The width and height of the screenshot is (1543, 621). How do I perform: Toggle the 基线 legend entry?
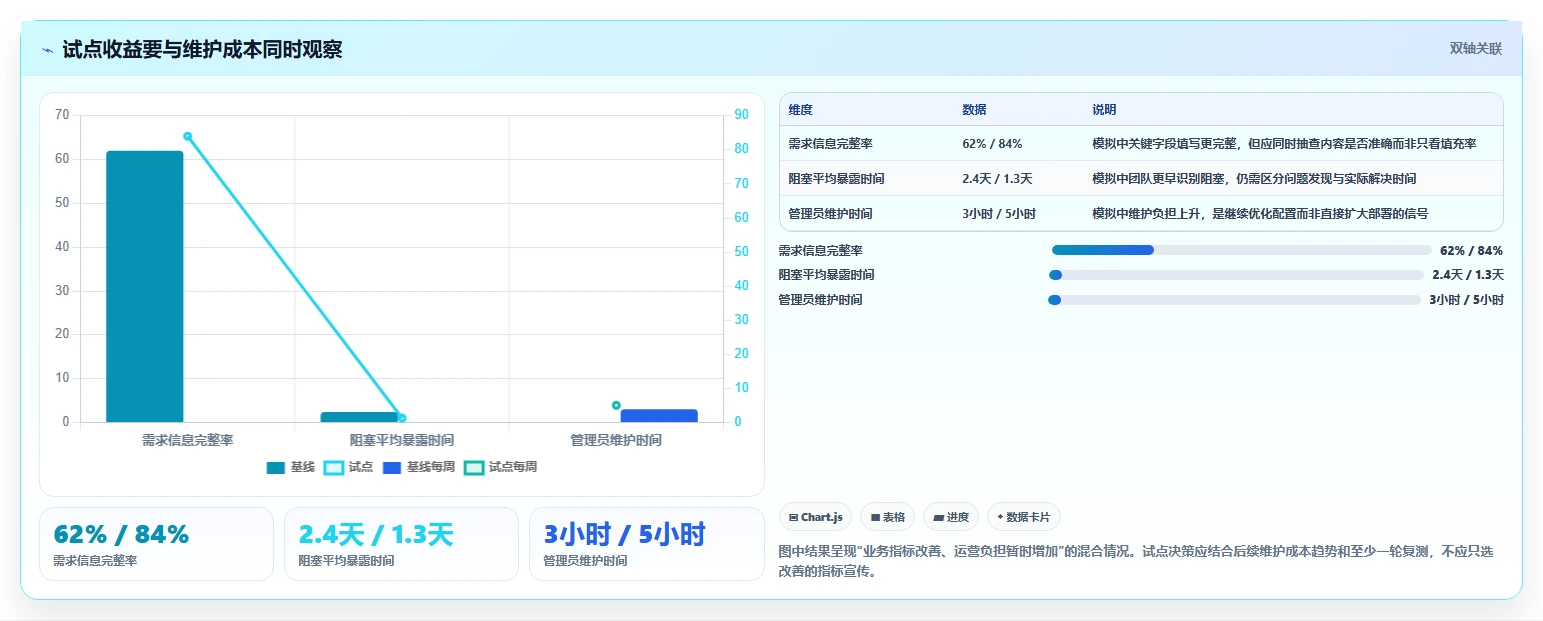tap(290, 467)
